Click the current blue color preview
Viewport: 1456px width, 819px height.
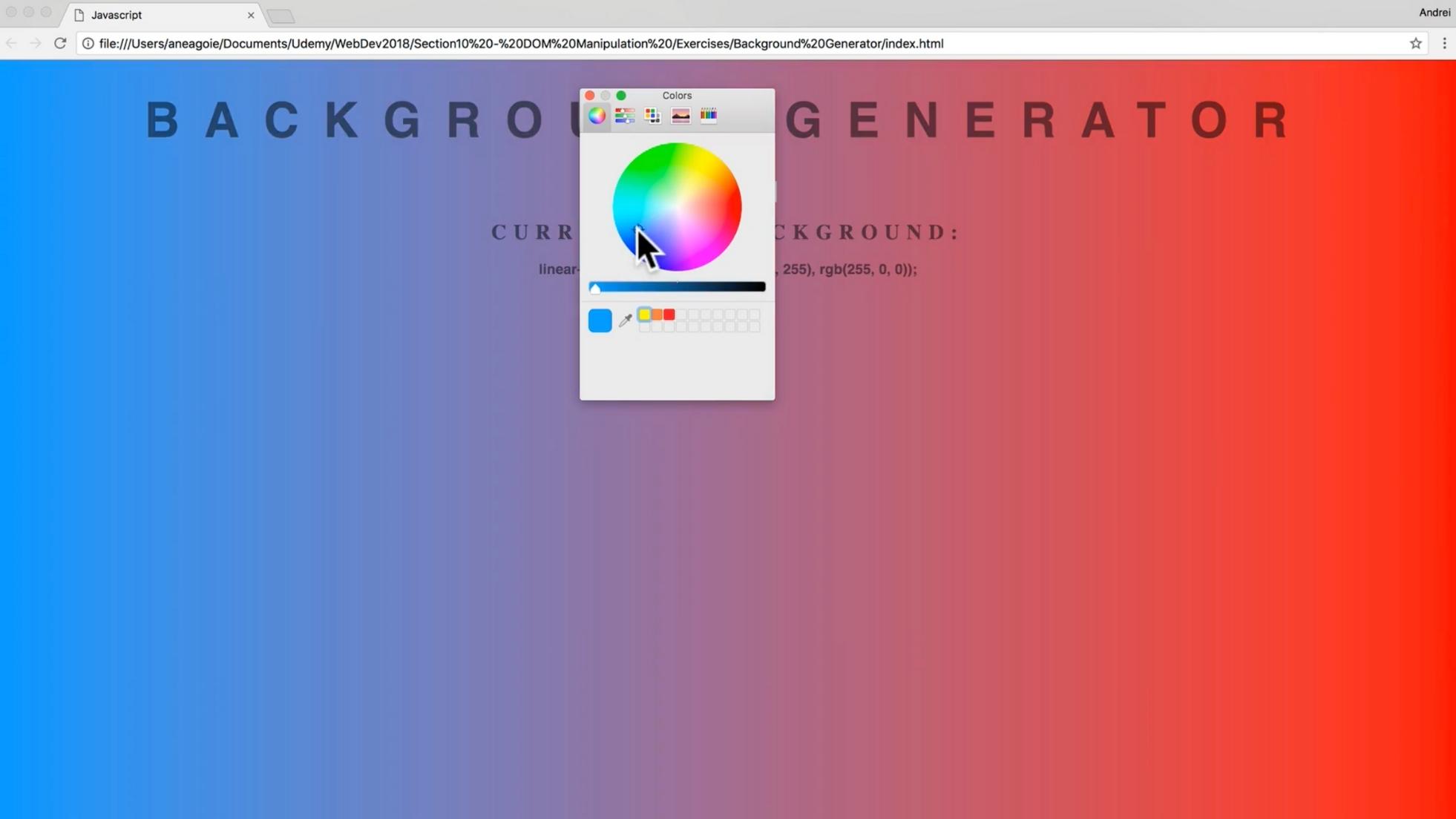click(x=600, y=320)
